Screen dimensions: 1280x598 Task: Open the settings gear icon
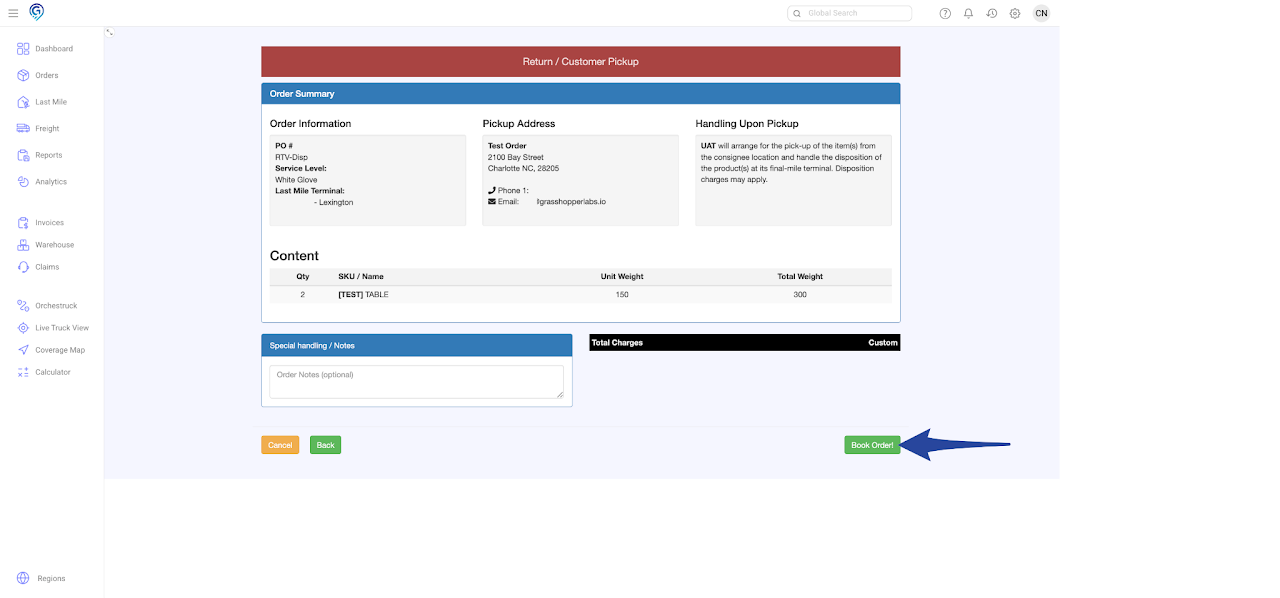[x=1015, y=13]
